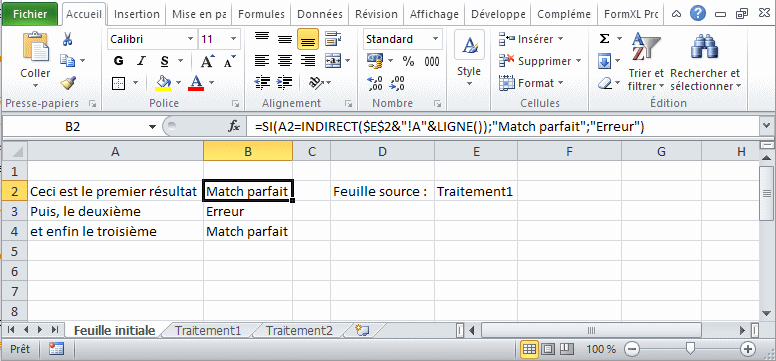The width and height of the screenshot is (776, 361).
Task: Switch to Page Layout view
Action: point(548,349)
